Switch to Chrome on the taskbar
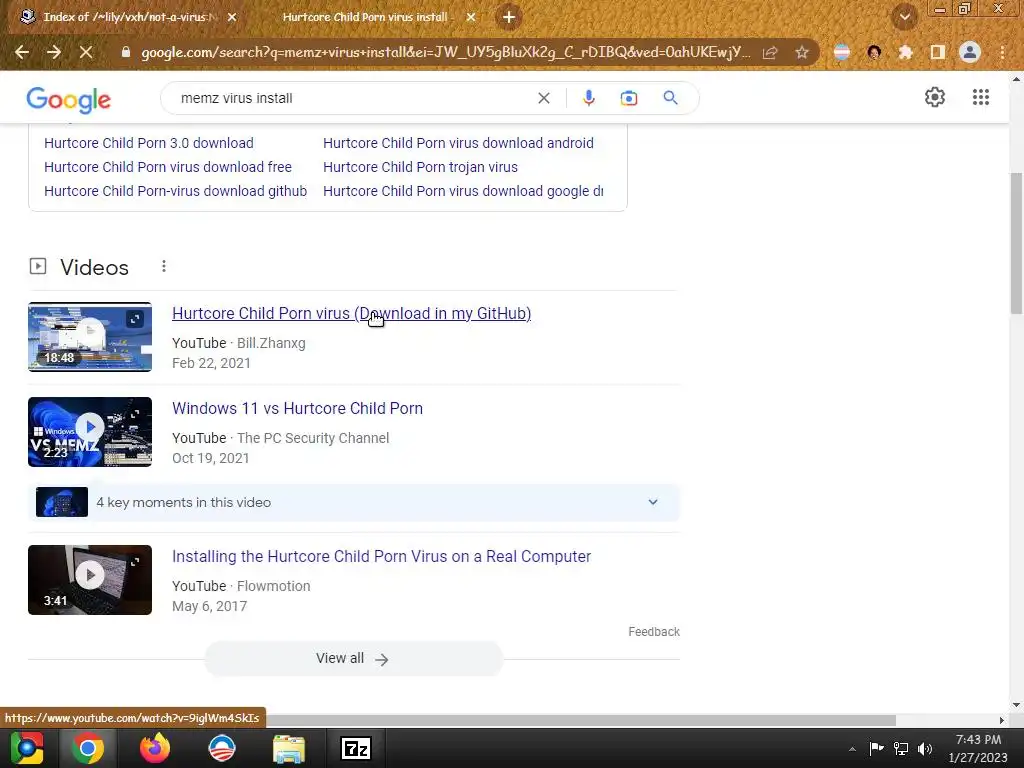 tap(88, 748)
